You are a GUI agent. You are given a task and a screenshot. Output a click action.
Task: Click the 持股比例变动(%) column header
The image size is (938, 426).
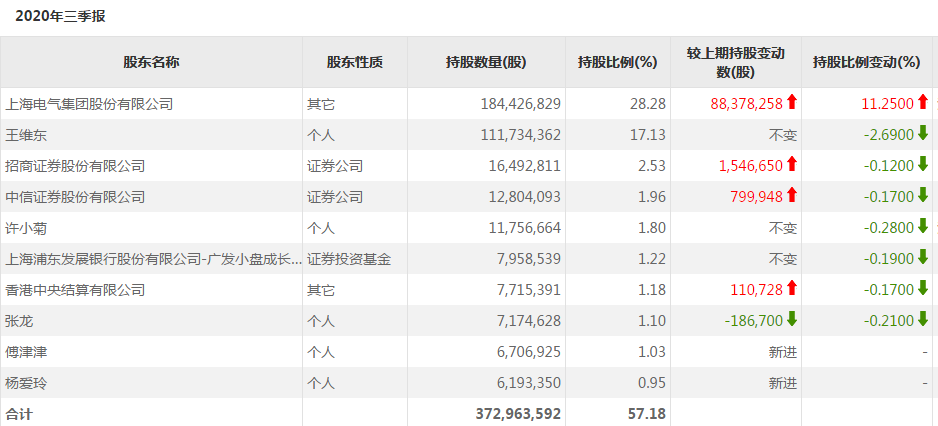866,62
